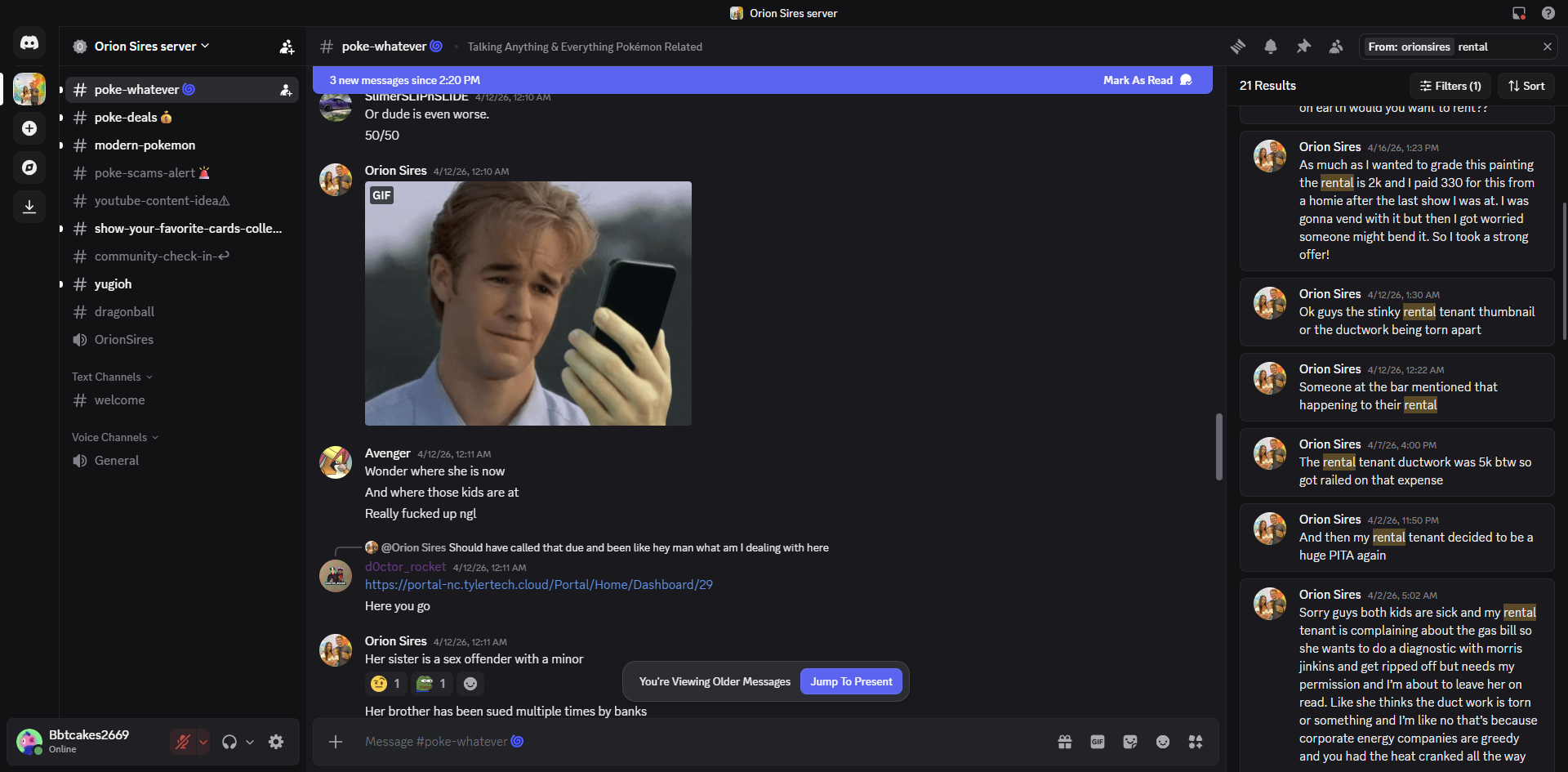Toggle headphones deafen button
The image size is (1568, 772).
coord(229,742)
